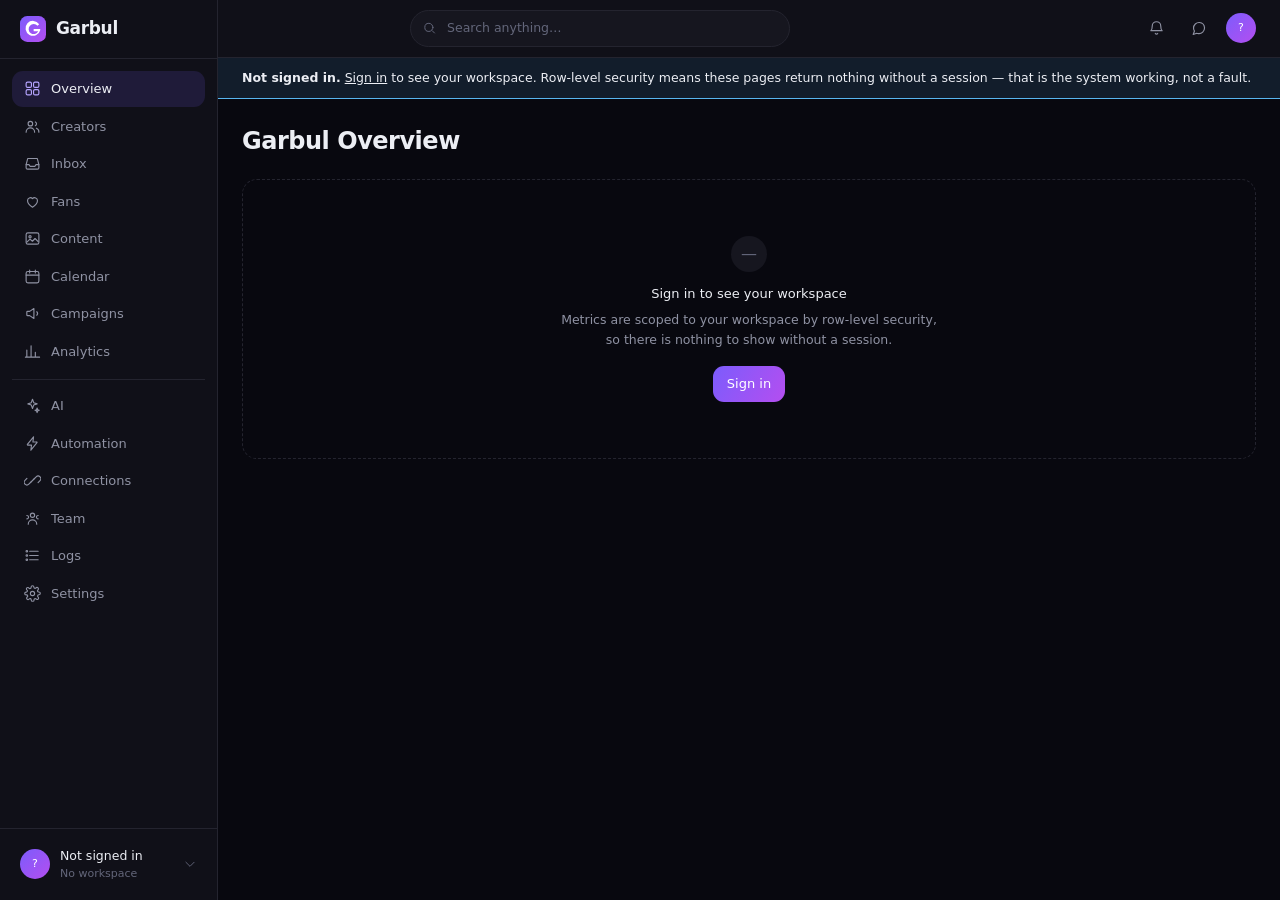The width and height of the screenshot is (1280, 900).
Task: Click the Overview grid icon
Action: (x=32, y=89)
